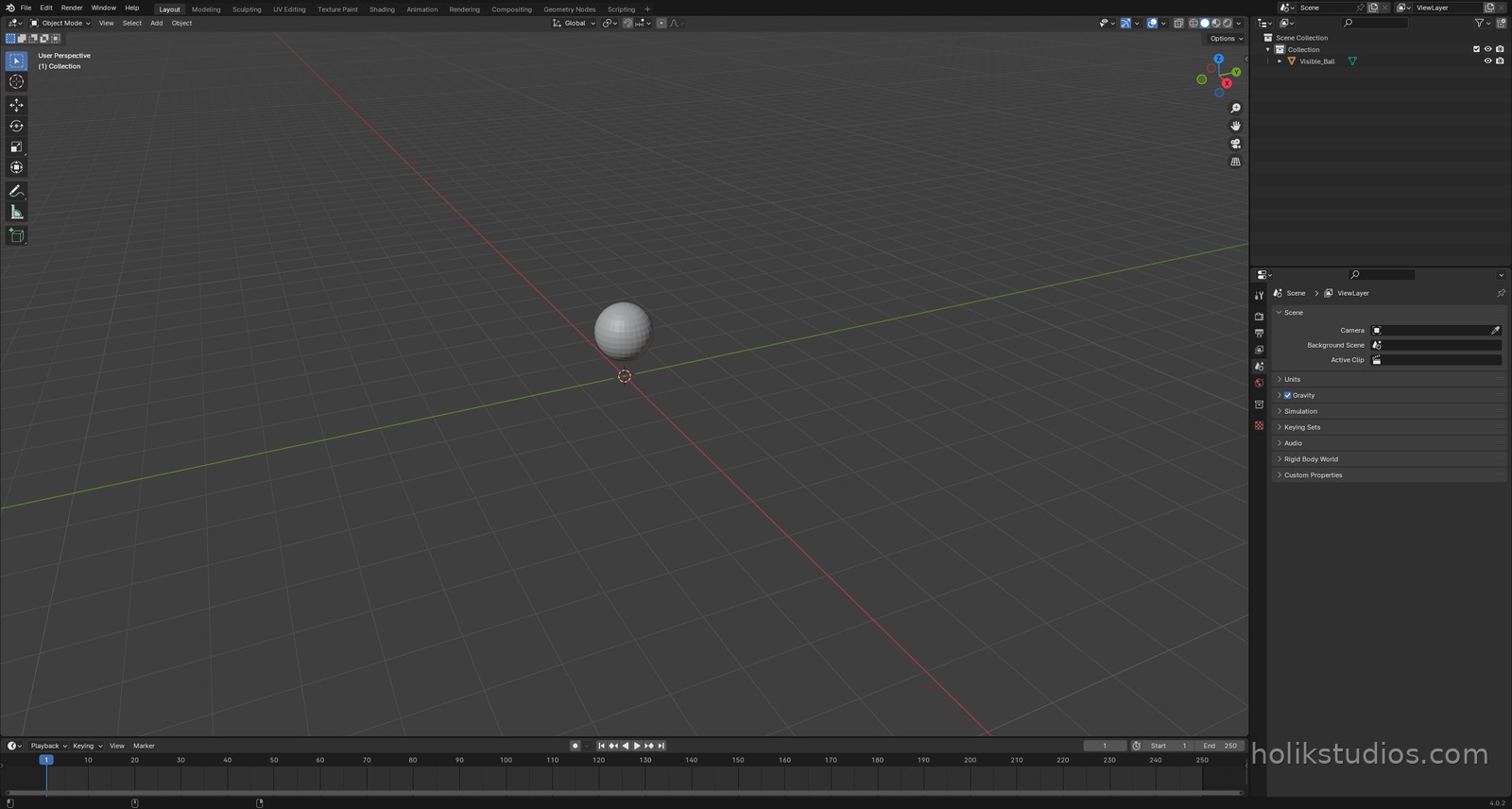Expand the Visible_Ball tree item

[x=1280, y=61]
